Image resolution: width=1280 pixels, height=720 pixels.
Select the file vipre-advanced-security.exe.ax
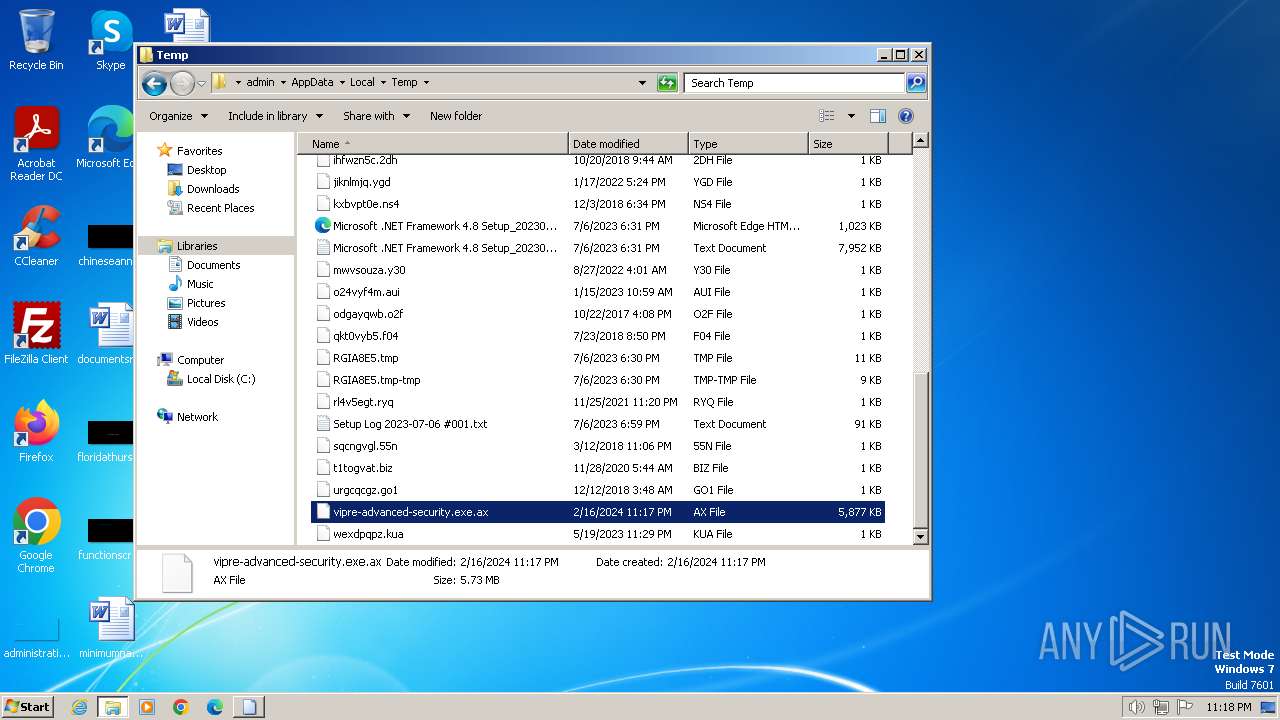point(598,512)
